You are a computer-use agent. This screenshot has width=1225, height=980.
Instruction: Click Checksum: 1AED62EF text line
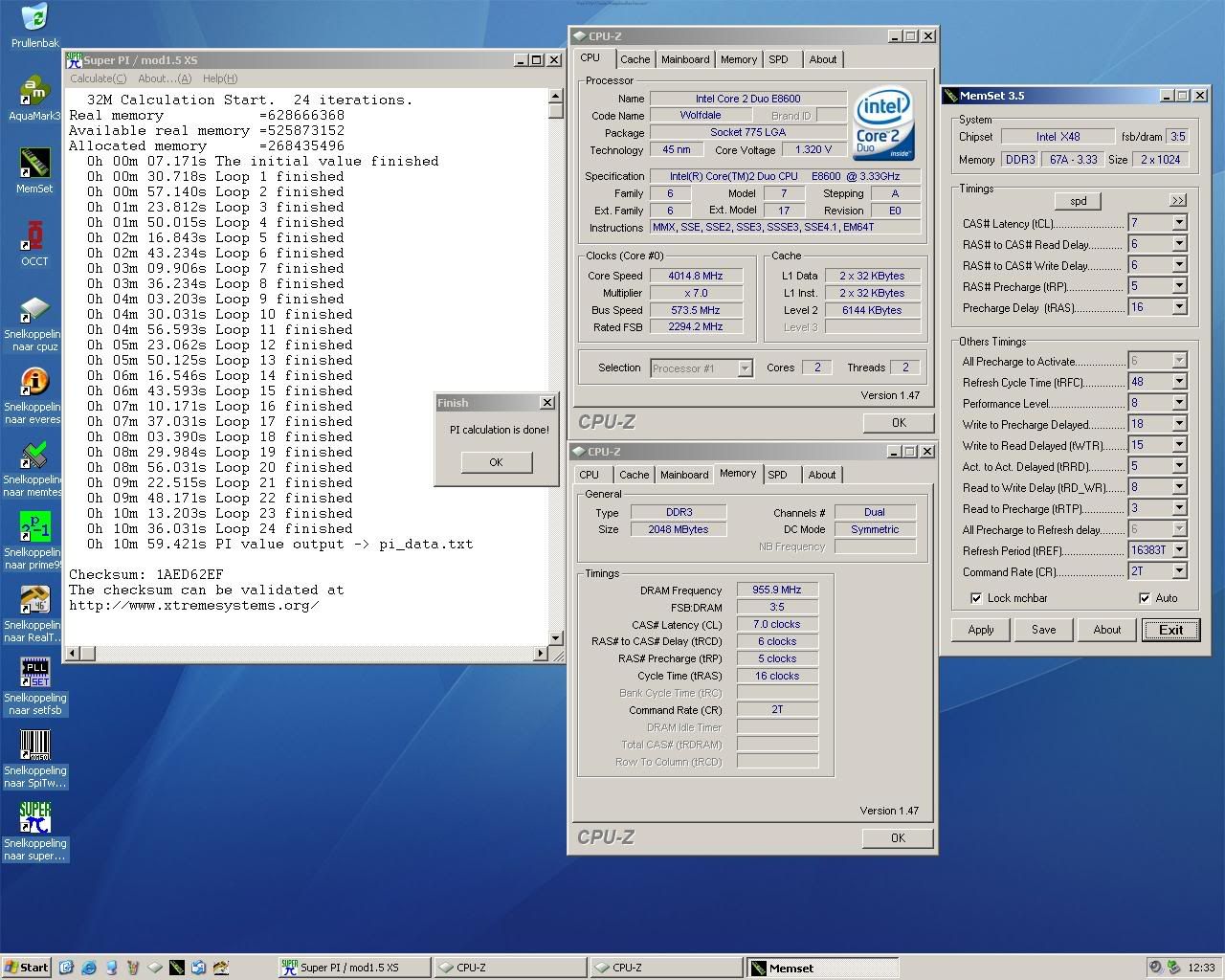point(146,574)
